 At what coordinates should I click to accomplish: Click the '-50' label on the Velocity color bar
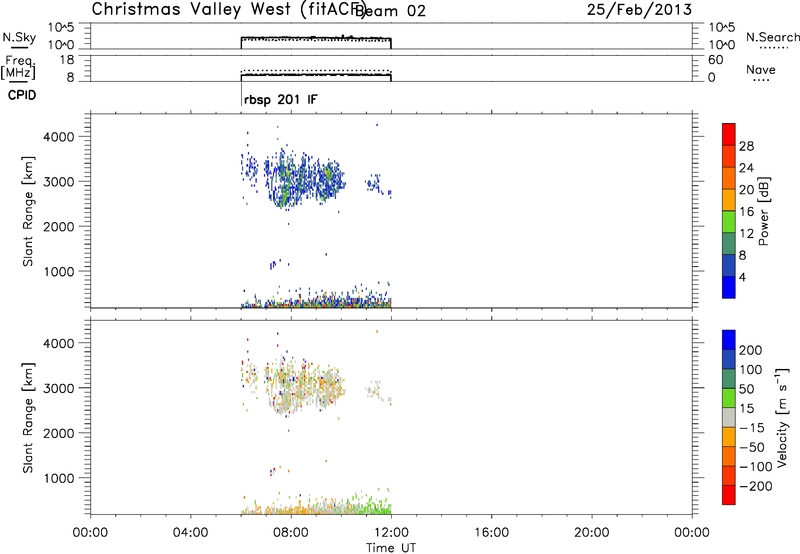click(752, 447)
